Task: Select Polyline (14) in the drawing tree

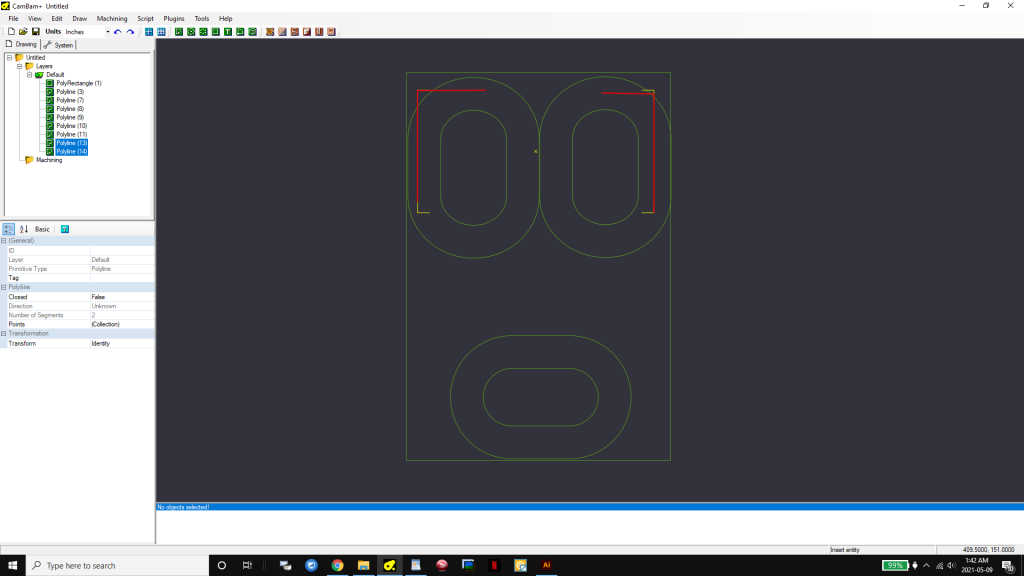Action: pyautogui.click(x=71, y=151)
